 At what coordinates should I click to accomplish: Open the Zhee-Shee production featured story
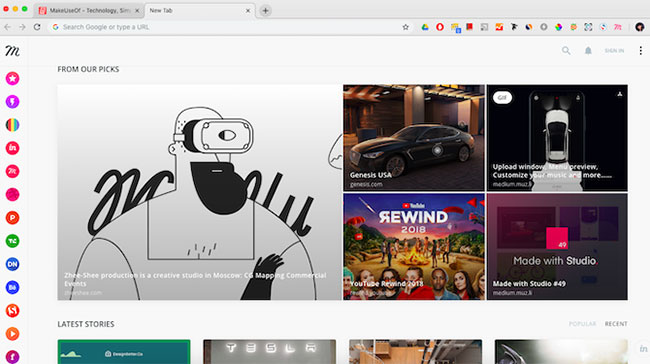coord(199,192)
